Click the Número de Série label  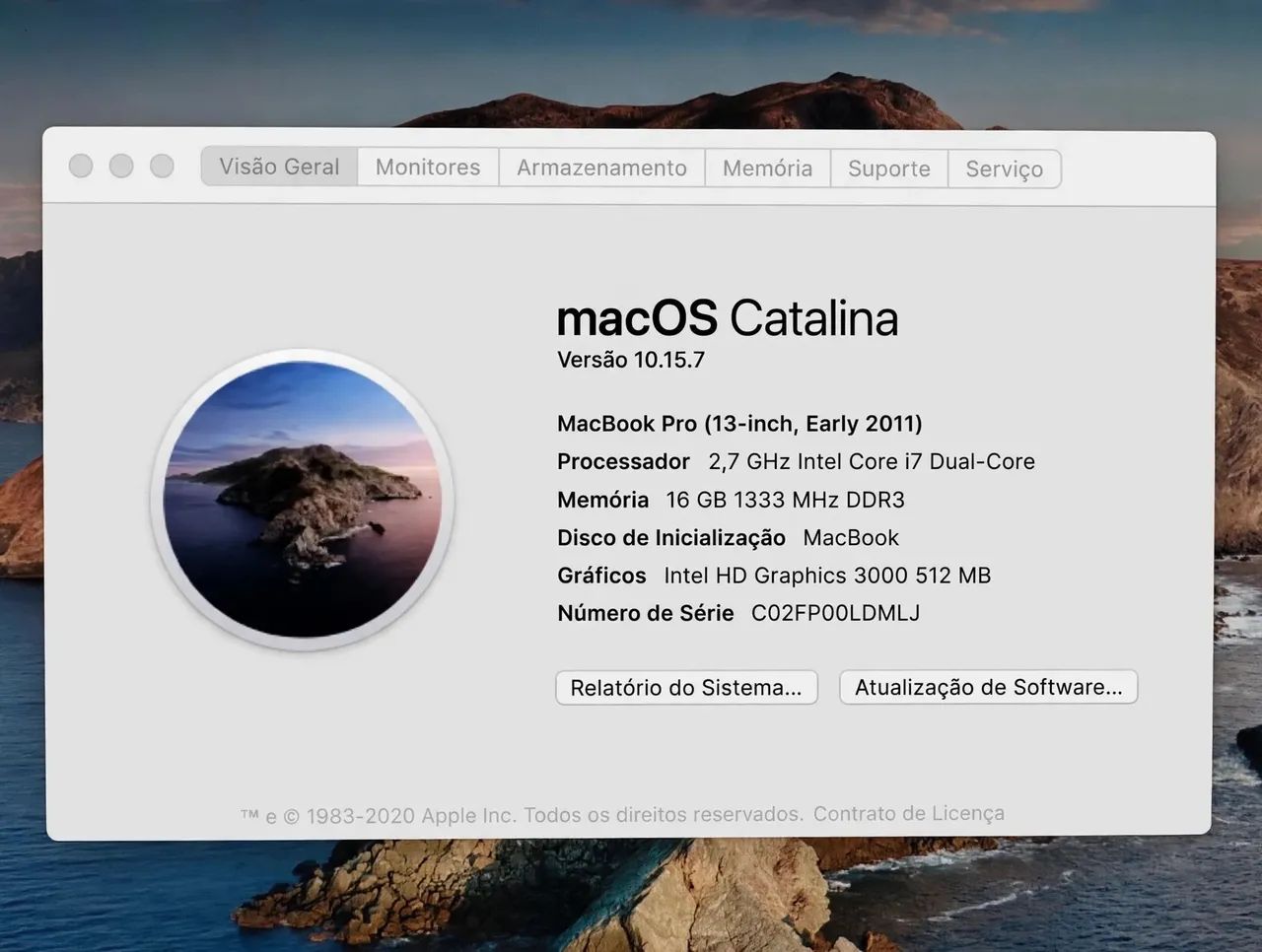click(646, 613)
